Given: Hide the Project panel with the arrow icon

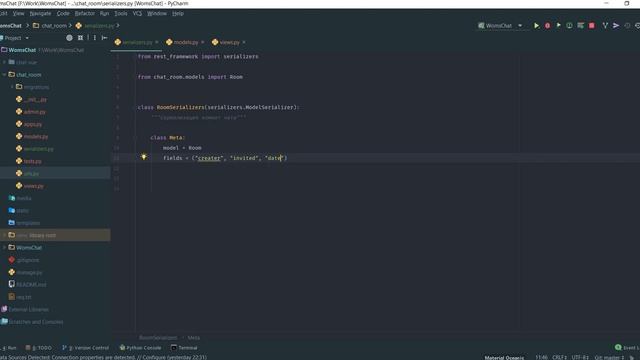Looking at the screenshot, I should pyautogui.click(x=104, y=38).
